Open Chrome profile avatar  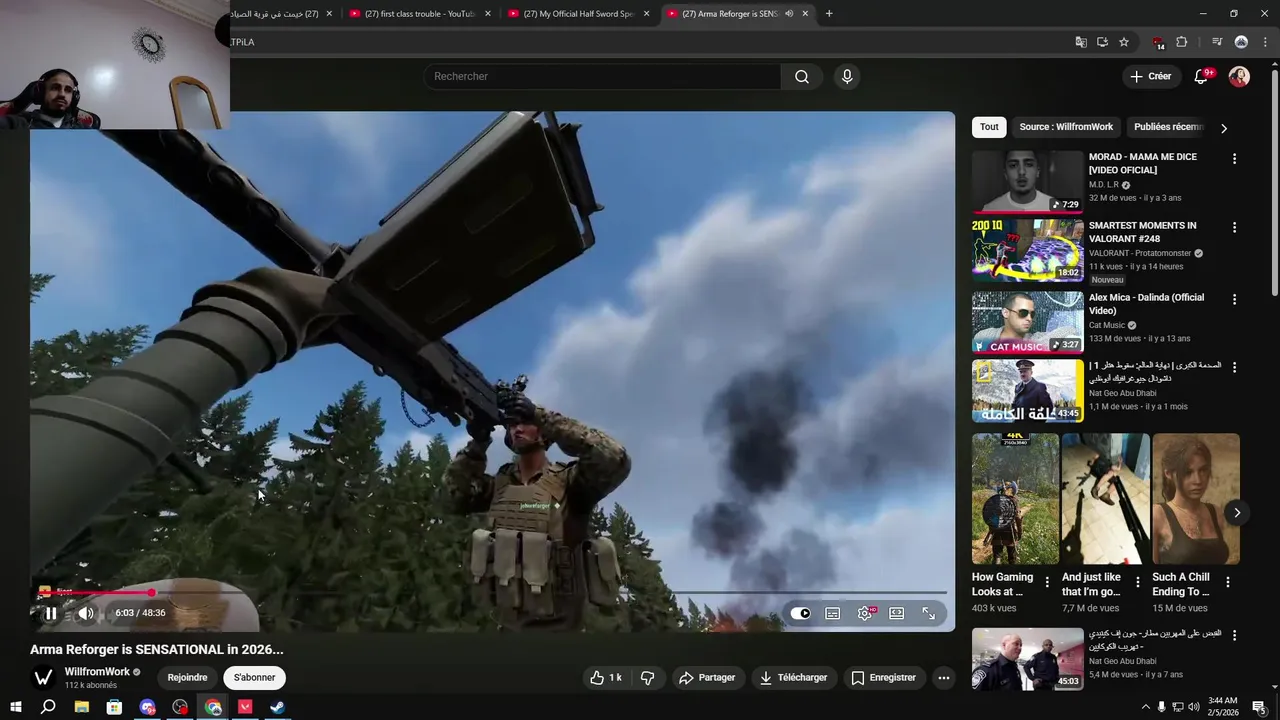(x=1241, y=42)
